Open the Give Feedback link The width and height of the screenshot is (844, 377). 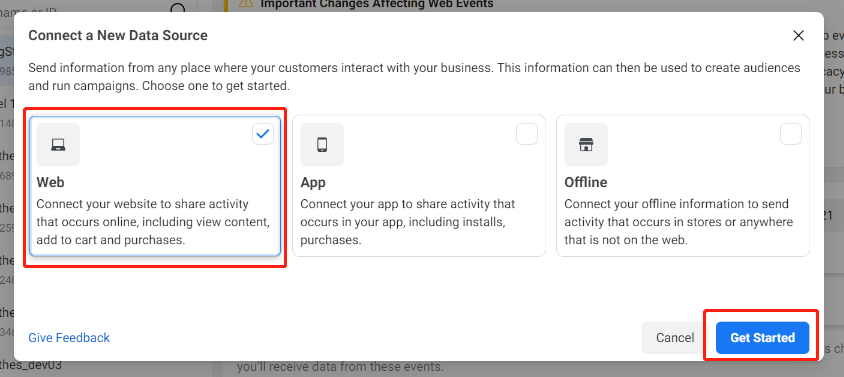click(69, 338)
